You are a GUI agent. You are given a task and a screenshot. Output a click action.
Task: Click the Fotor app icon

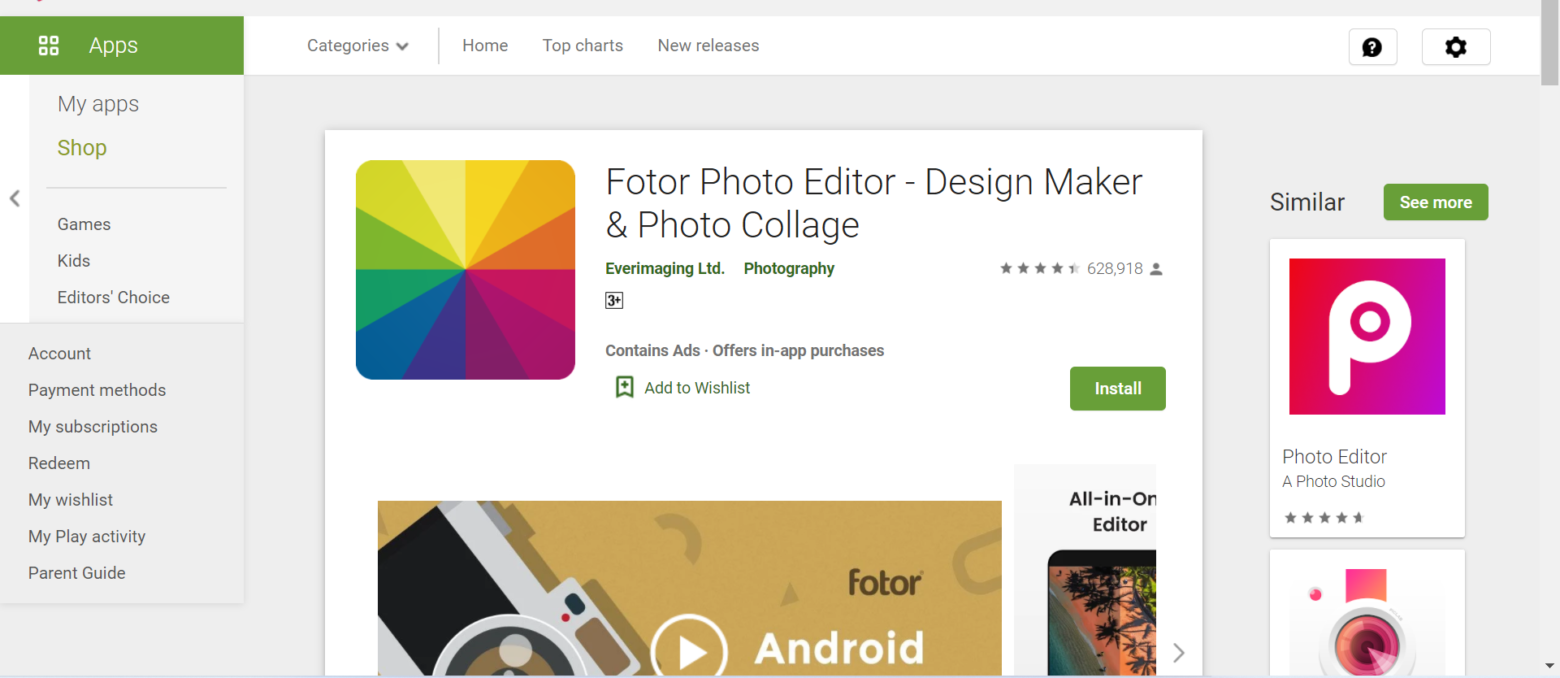coord(464,269)
